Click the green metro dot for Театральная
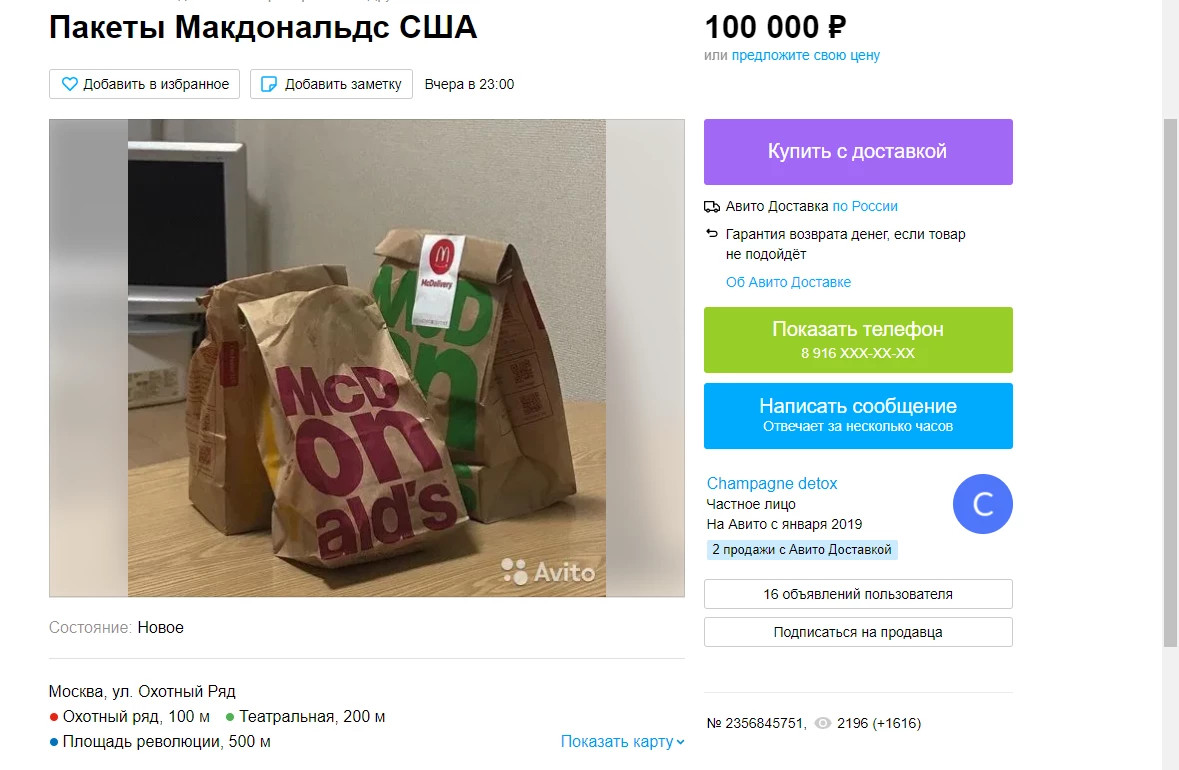 230,717
